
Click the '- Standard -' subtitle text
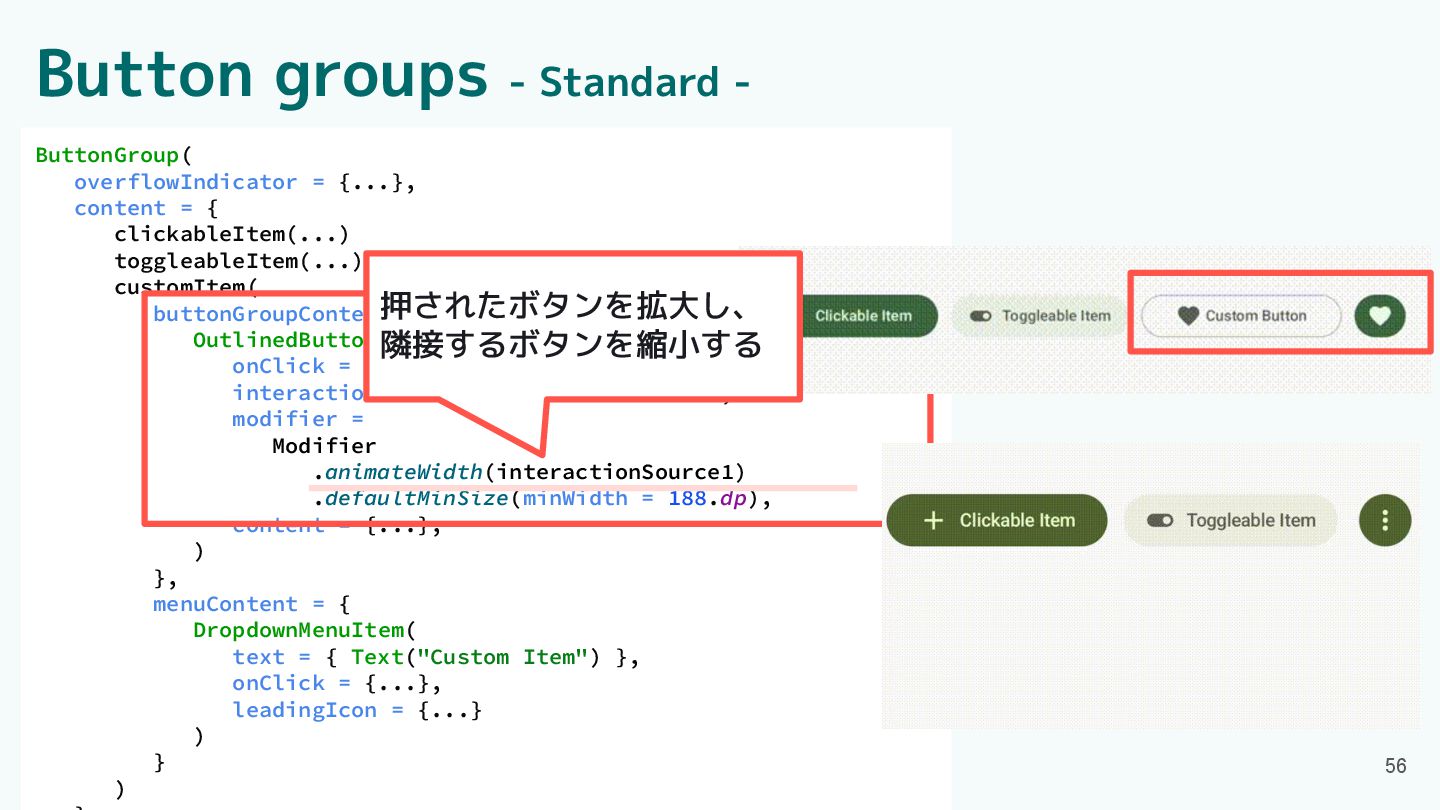(x=629, y=82)
